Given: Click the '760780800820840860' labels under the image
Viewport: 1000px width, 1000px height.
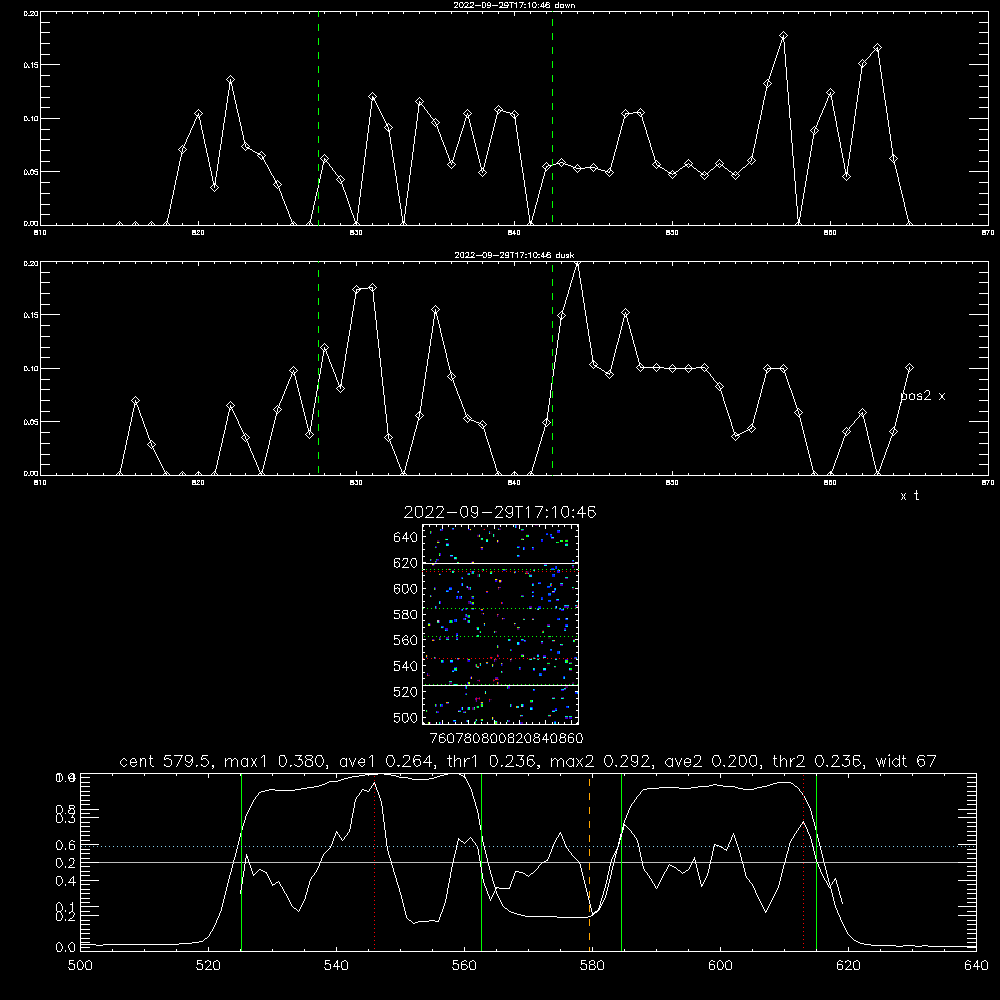Looking at the screenshot, I should click(506, 739).
